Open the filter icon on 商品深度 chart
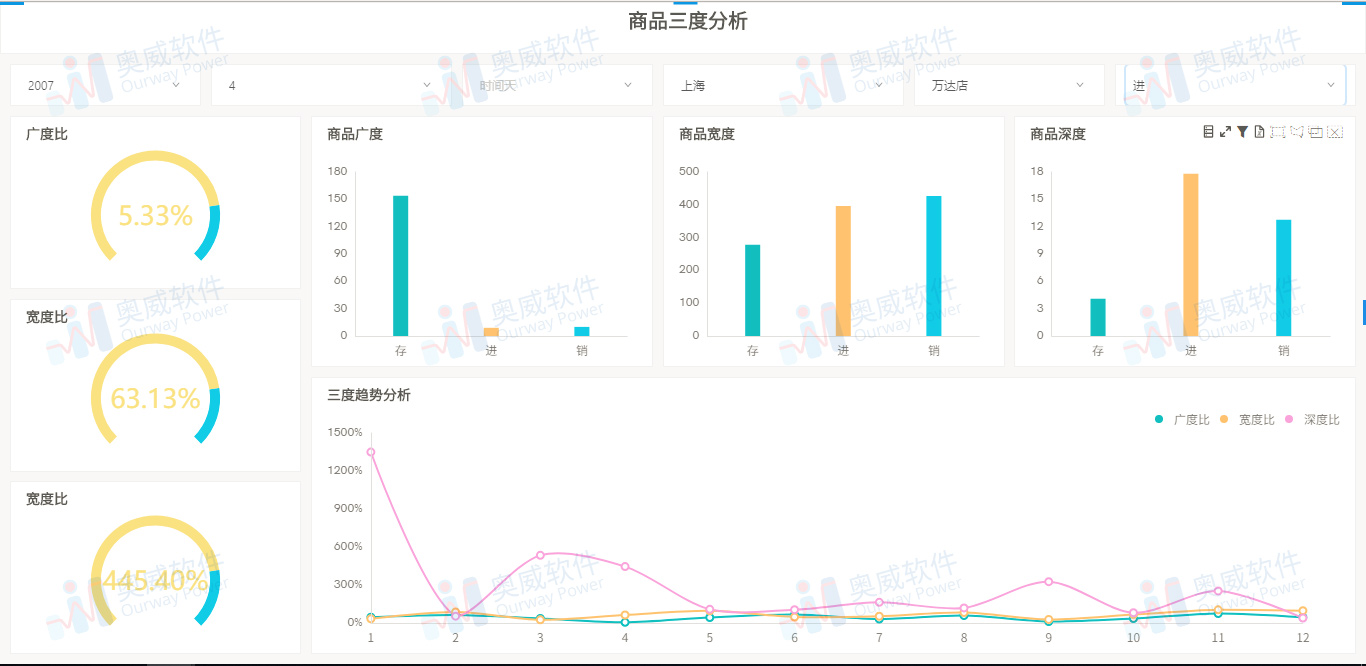1366x666 pixels. point(1242,131)
